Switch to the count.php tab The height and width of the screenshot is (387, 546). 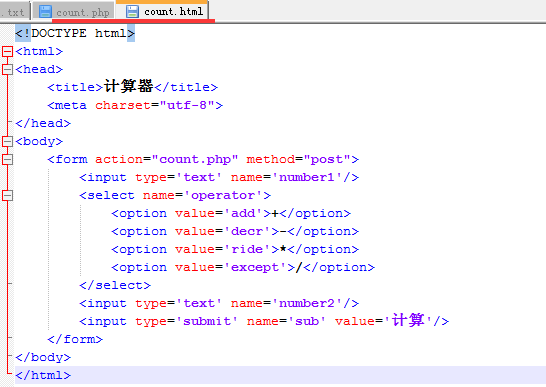click(74, 11)
